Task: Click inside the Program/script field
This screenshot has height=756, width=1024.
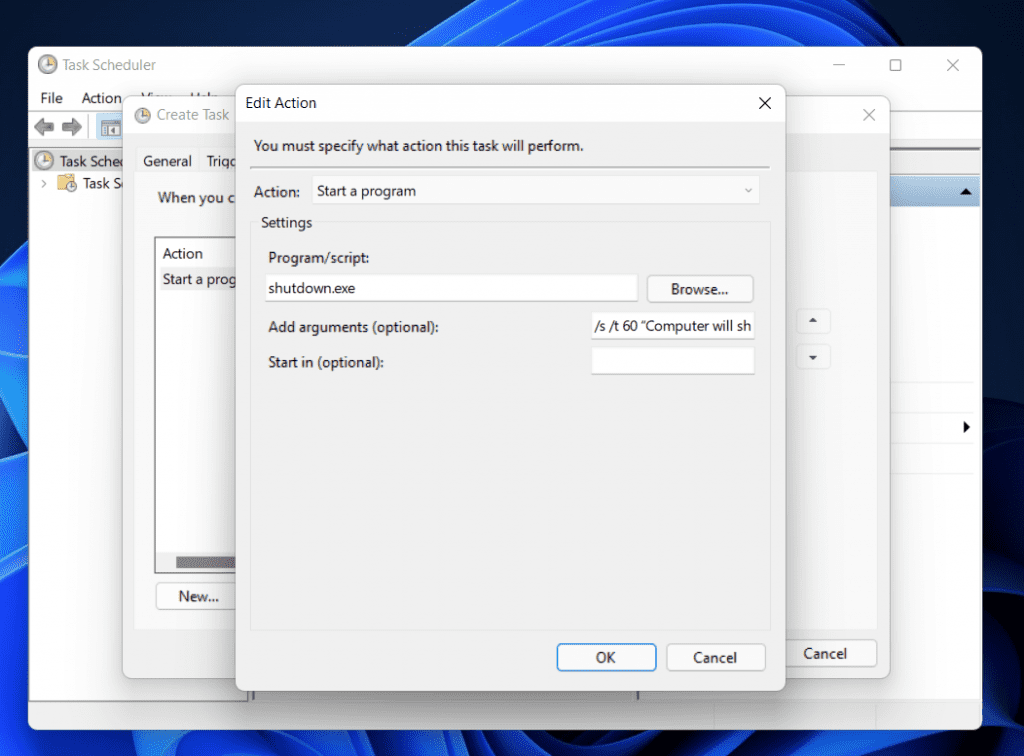Action: [450, 288]
